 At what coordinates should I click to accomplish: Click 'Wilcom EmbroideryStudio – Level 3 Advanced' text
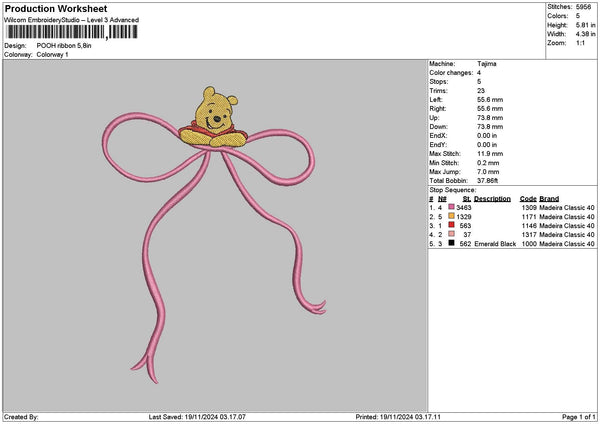coord(71,20)
